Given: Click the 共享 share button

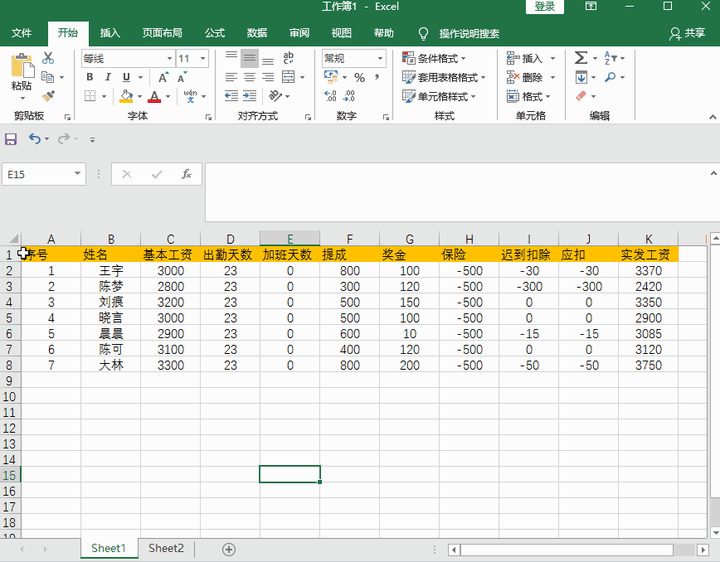Looking at the screenshot, I should (687, 33).
